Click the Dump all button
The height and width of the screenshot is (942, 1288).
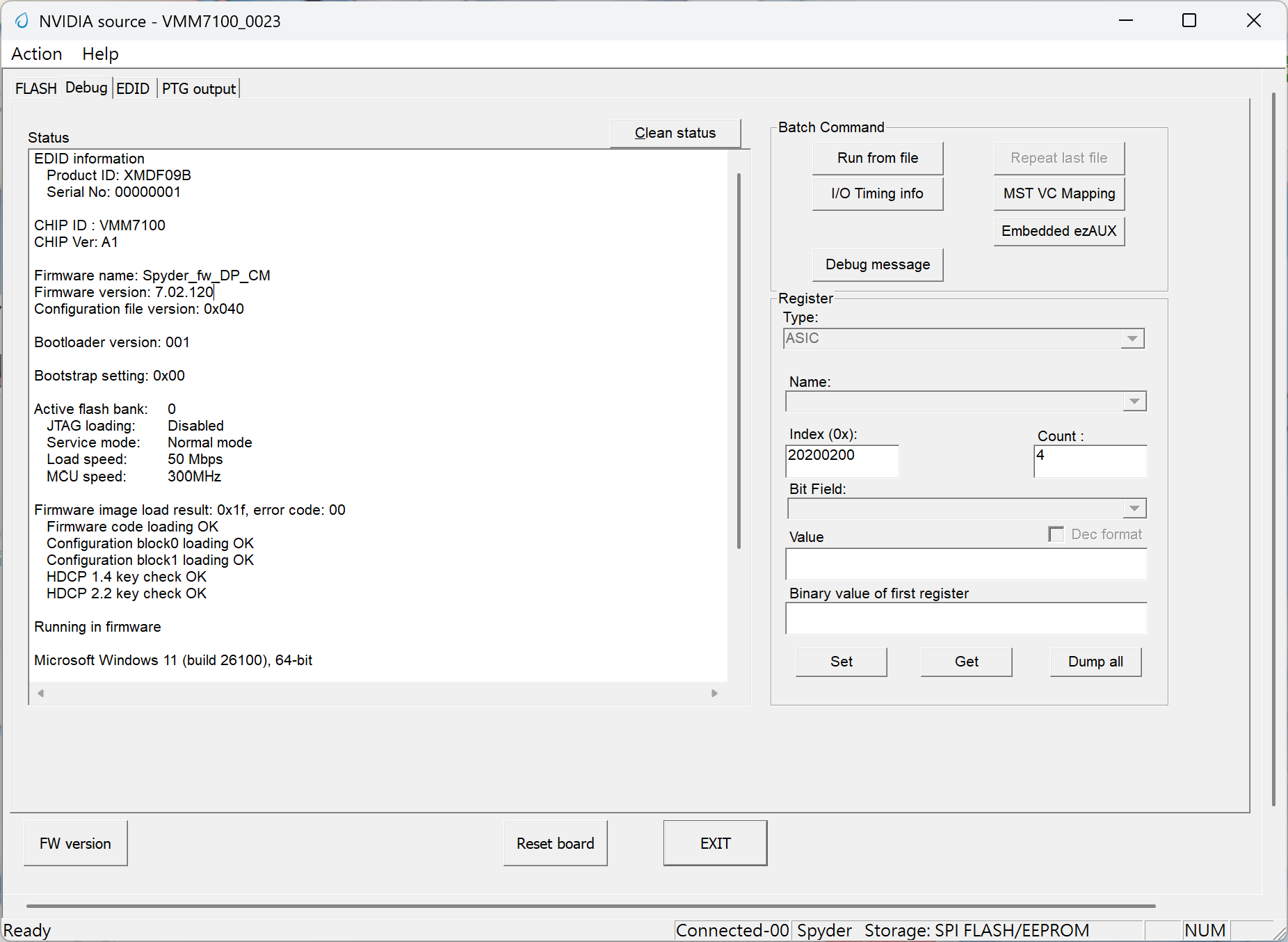point(1096,662)
